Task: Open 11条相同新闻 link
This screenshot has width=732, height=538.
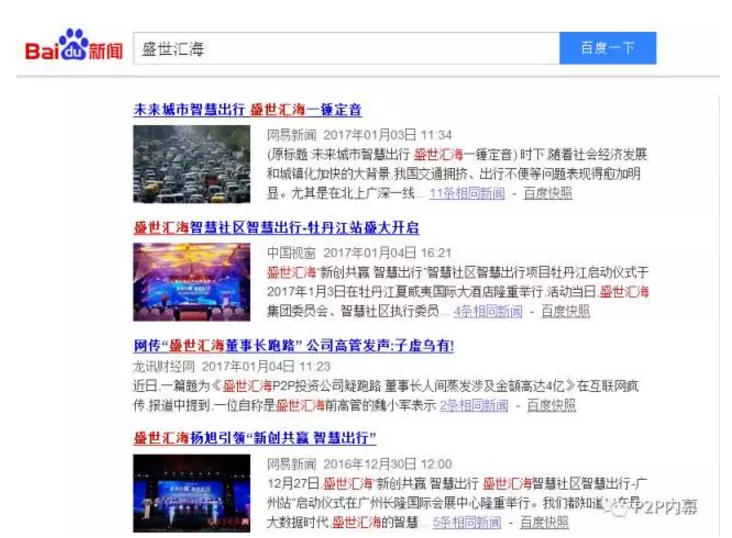Action: [467, 193]
